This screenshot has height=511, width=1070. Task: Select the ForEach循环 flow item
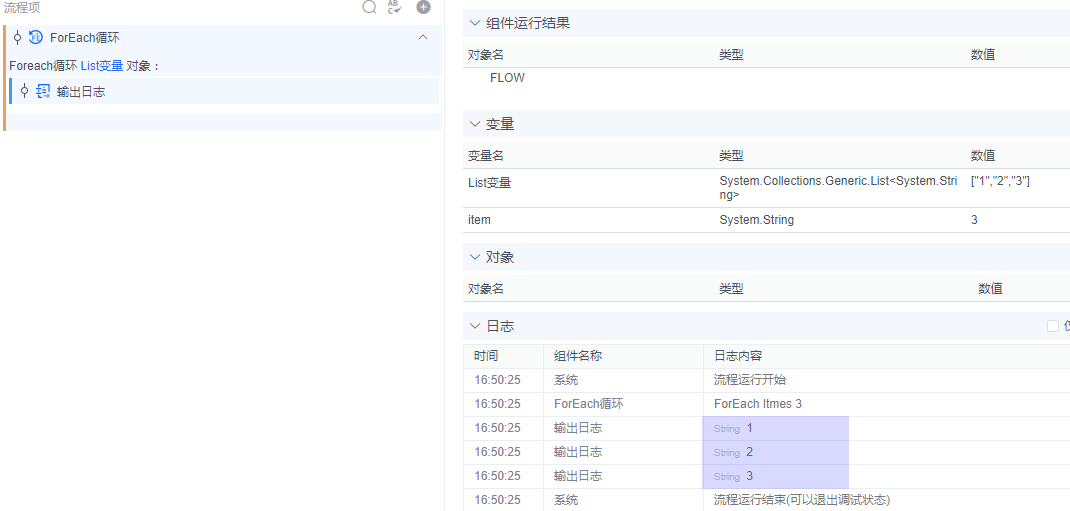[224, 38]
